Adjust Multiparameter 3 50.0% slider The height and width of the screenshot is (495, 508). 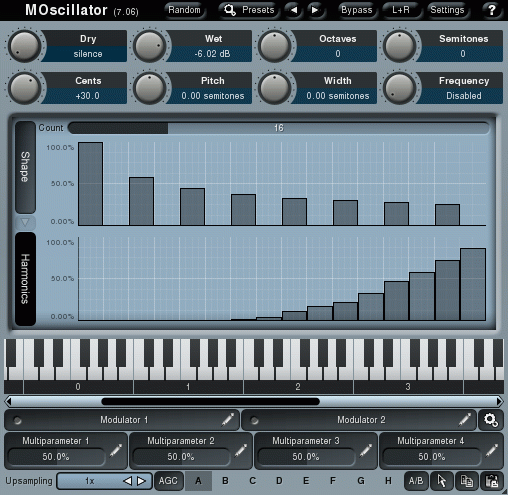coord(306,457)
